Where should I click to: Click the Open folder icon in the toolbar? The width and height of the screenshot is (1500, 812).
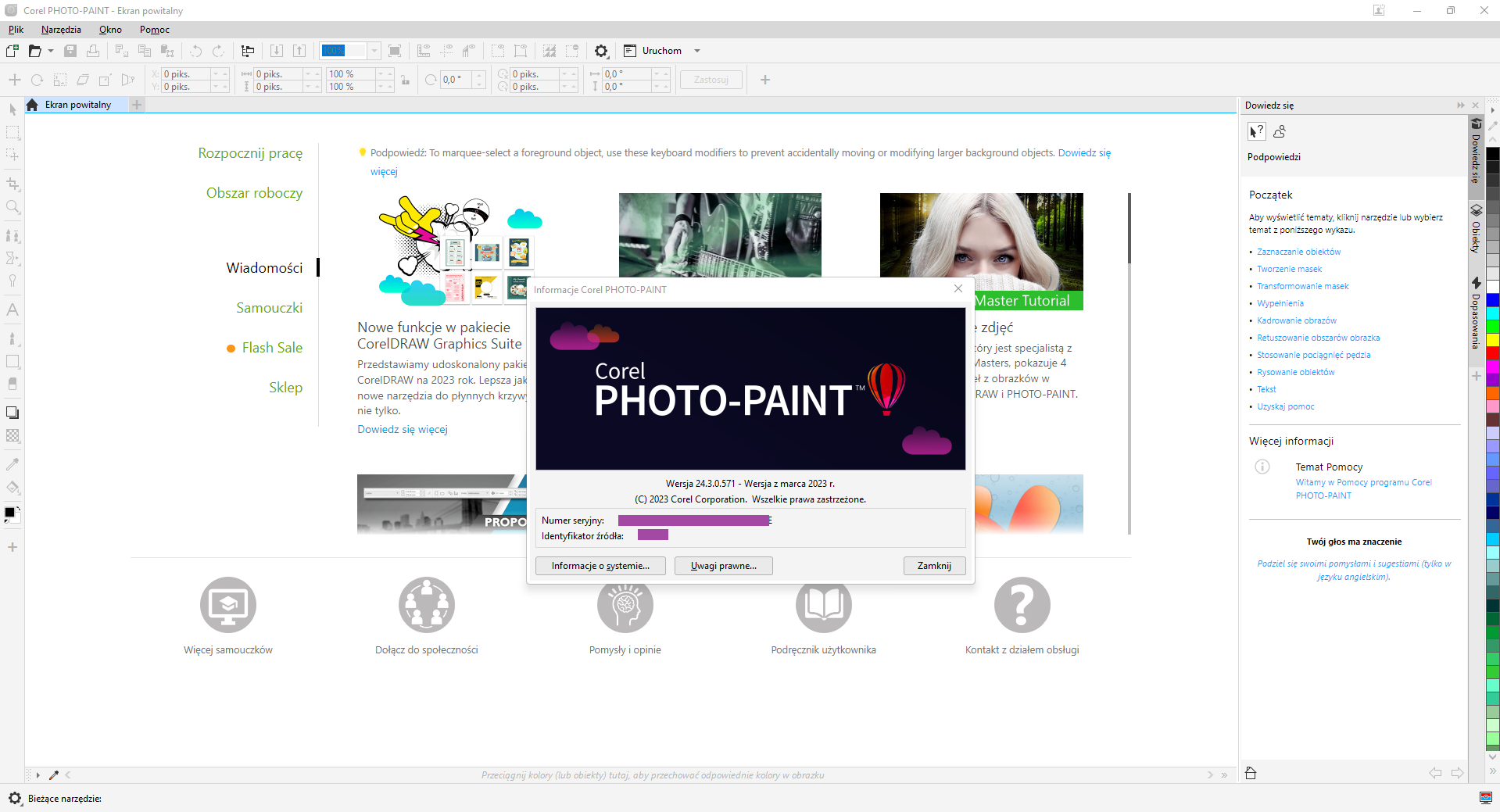point(34,51)
